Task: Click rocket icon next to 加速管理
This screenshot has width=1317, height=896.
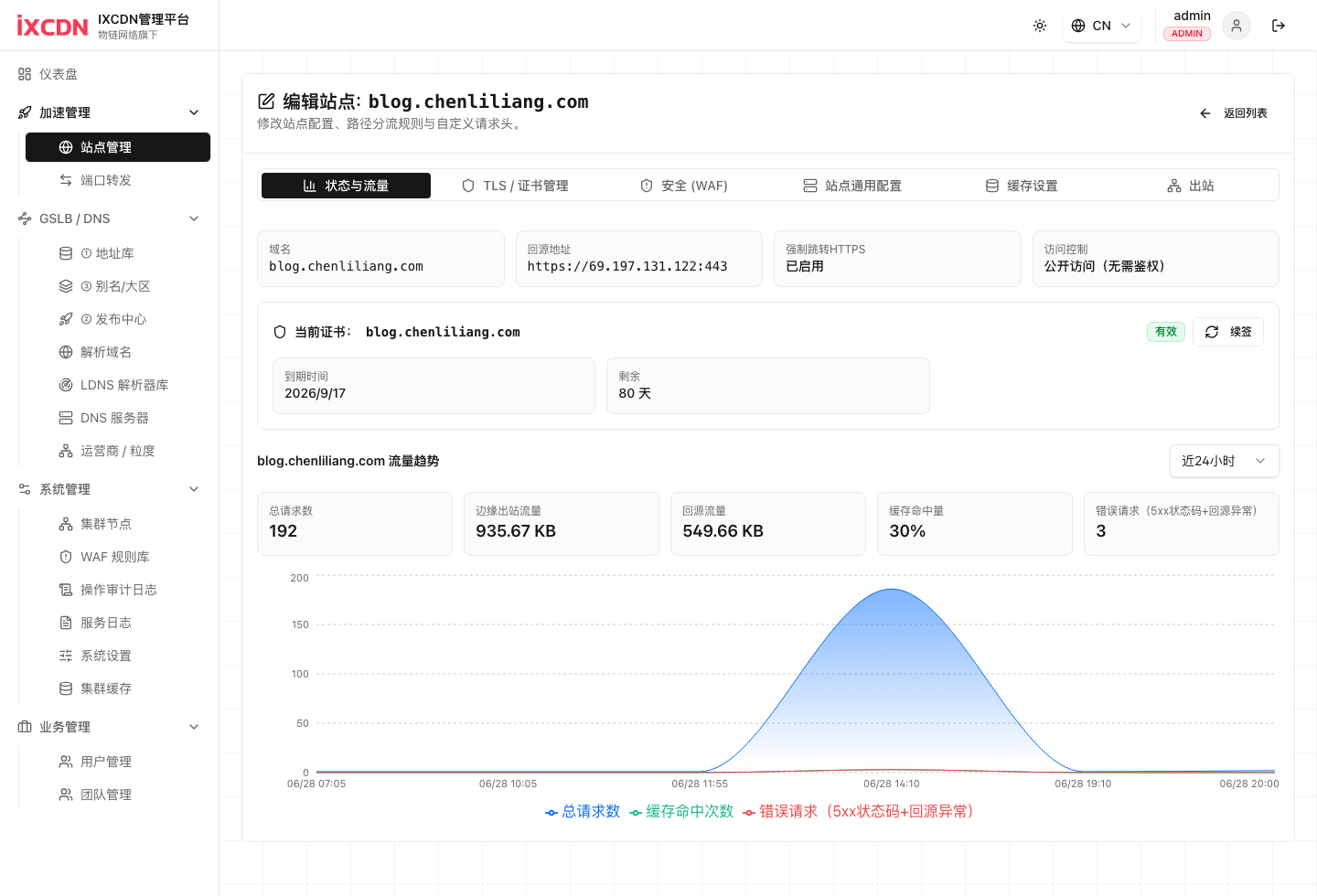Action: pos(25,112)
